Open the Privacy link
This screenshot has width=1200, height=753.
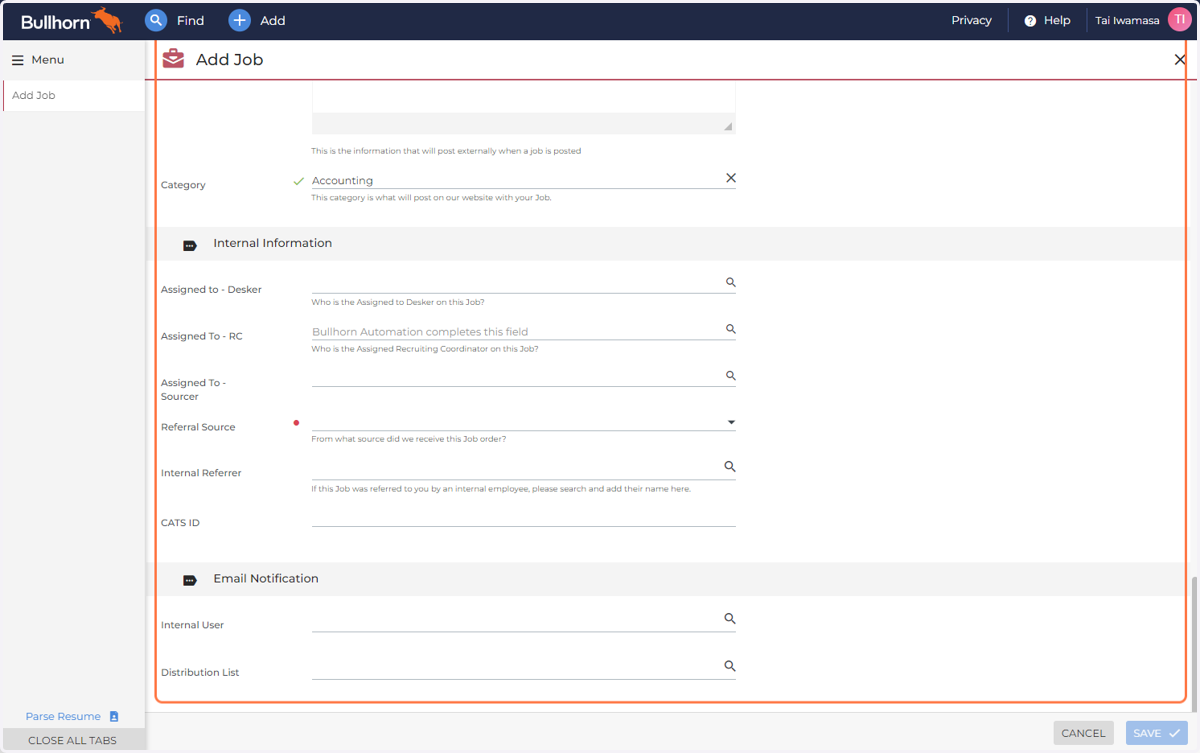point(971,20)
